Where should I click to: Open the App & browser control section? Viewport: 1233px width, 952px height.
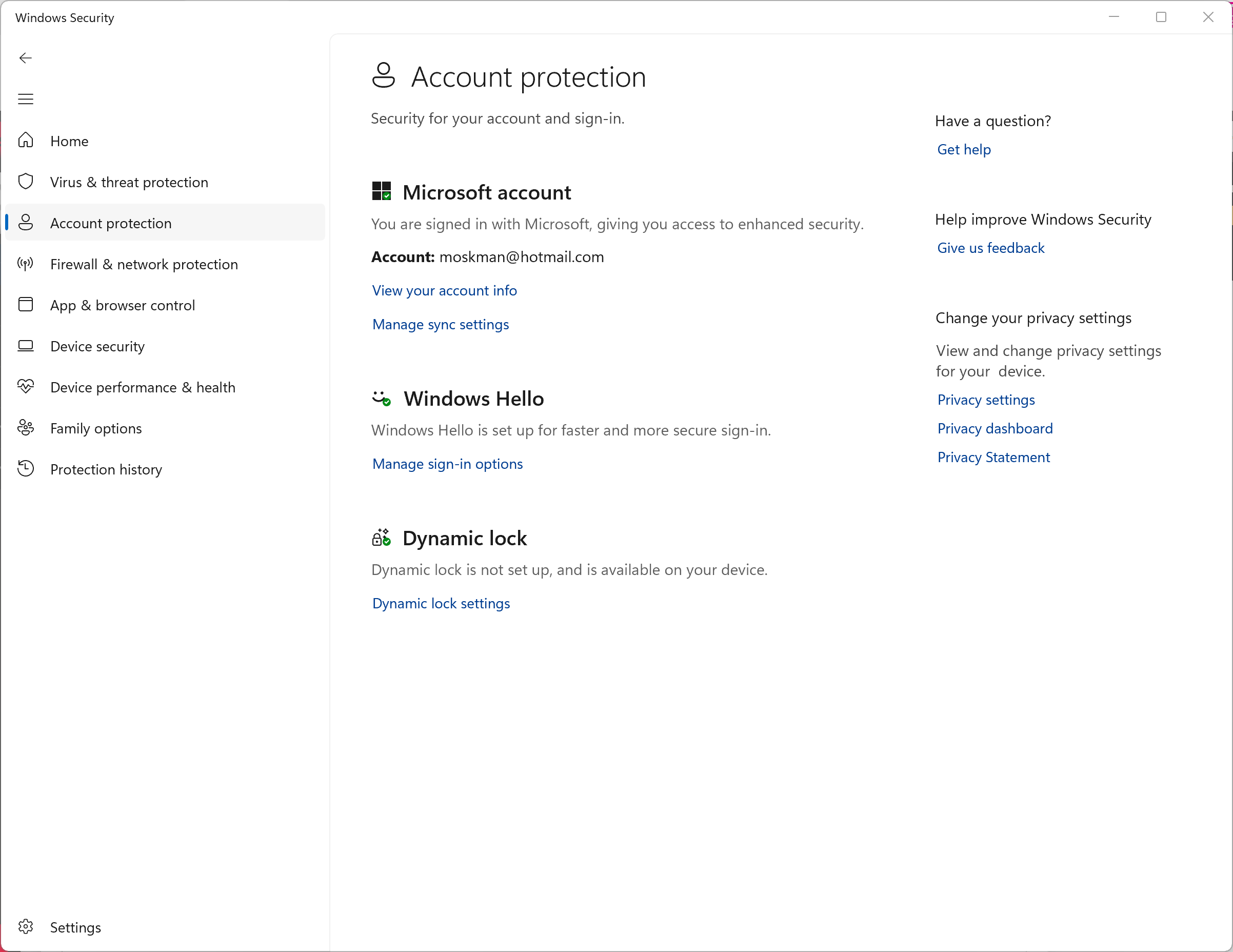[123, 305]
